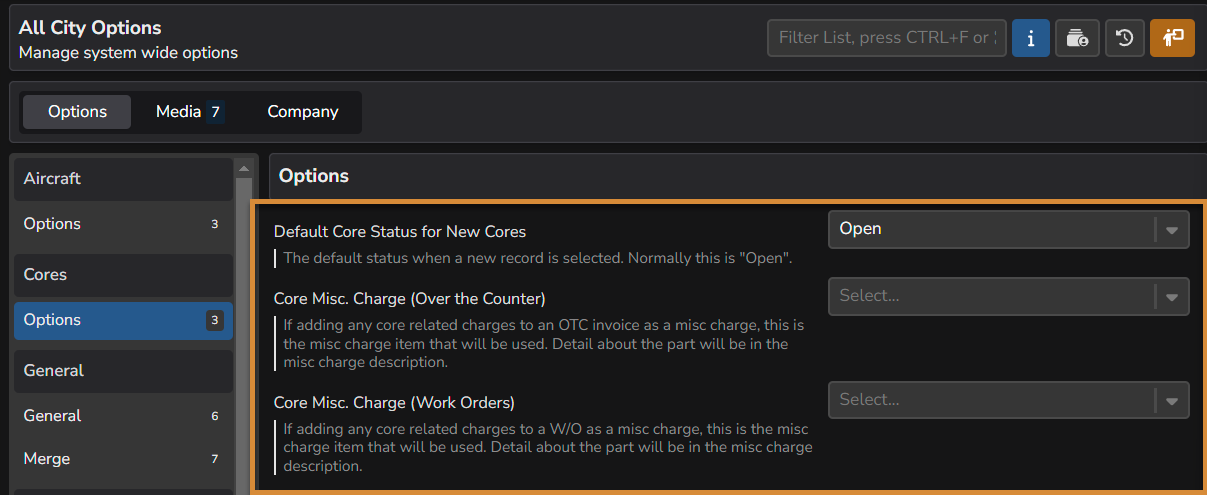Open Merge item in sidebar
The width and height of the screenshot is (1207, 495).
pos(123,459)
